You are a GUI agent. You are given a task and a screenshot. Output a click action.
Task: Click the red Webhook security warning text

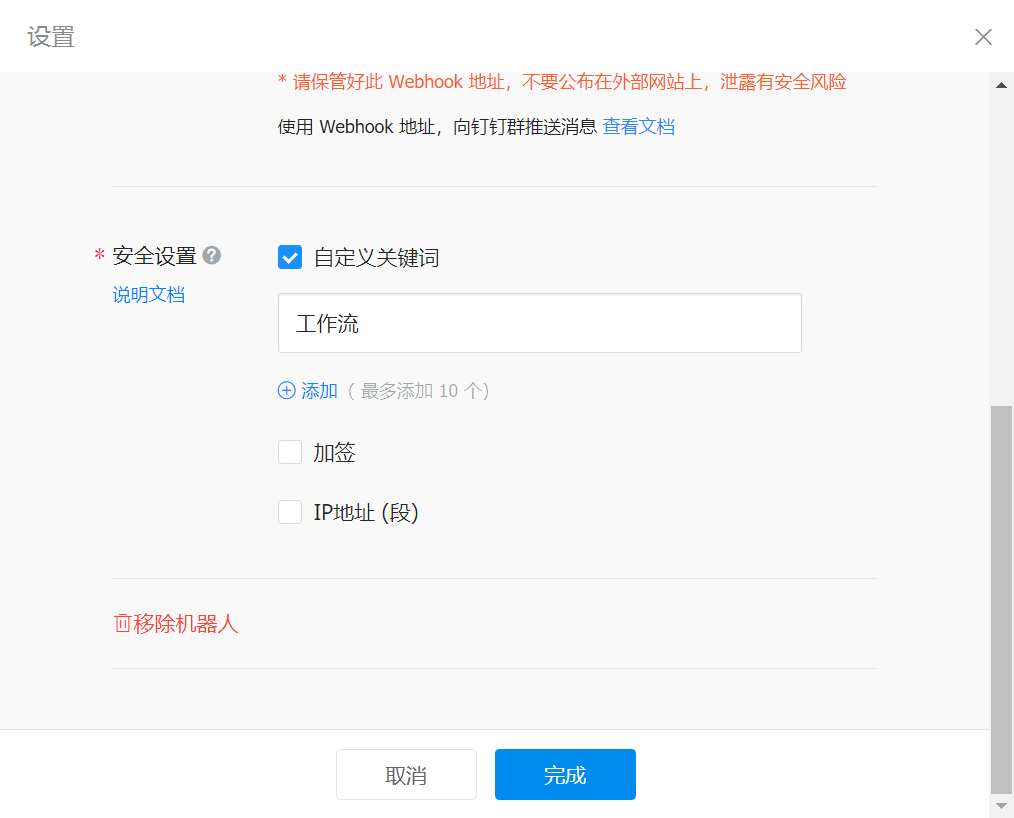(x=562, y=82)
